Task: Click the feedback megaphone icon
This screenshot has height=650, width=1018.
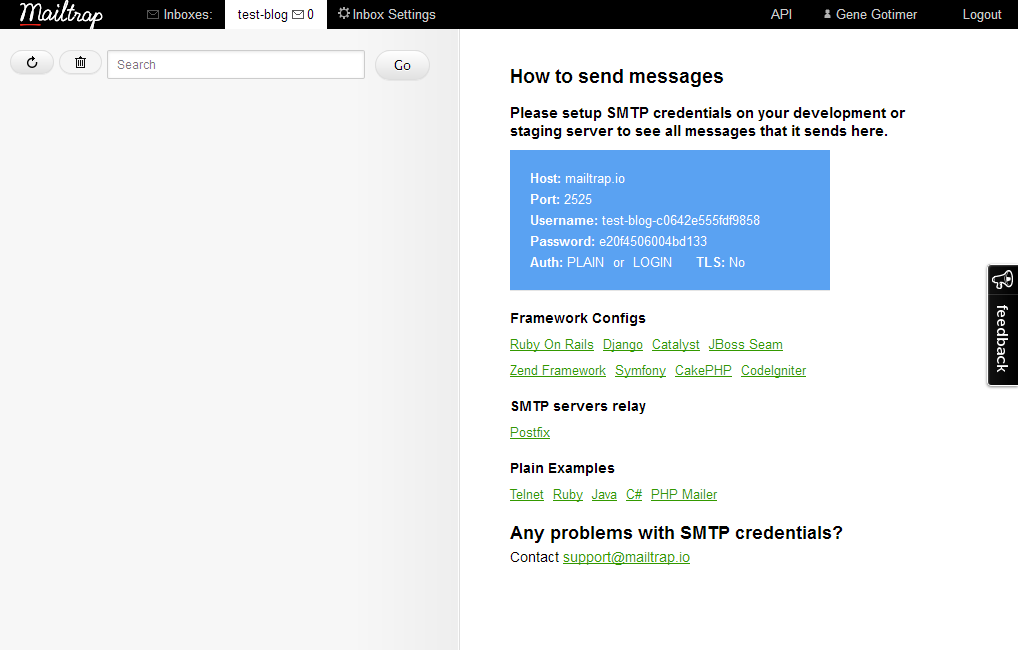Action: [x=1002, y=280]
